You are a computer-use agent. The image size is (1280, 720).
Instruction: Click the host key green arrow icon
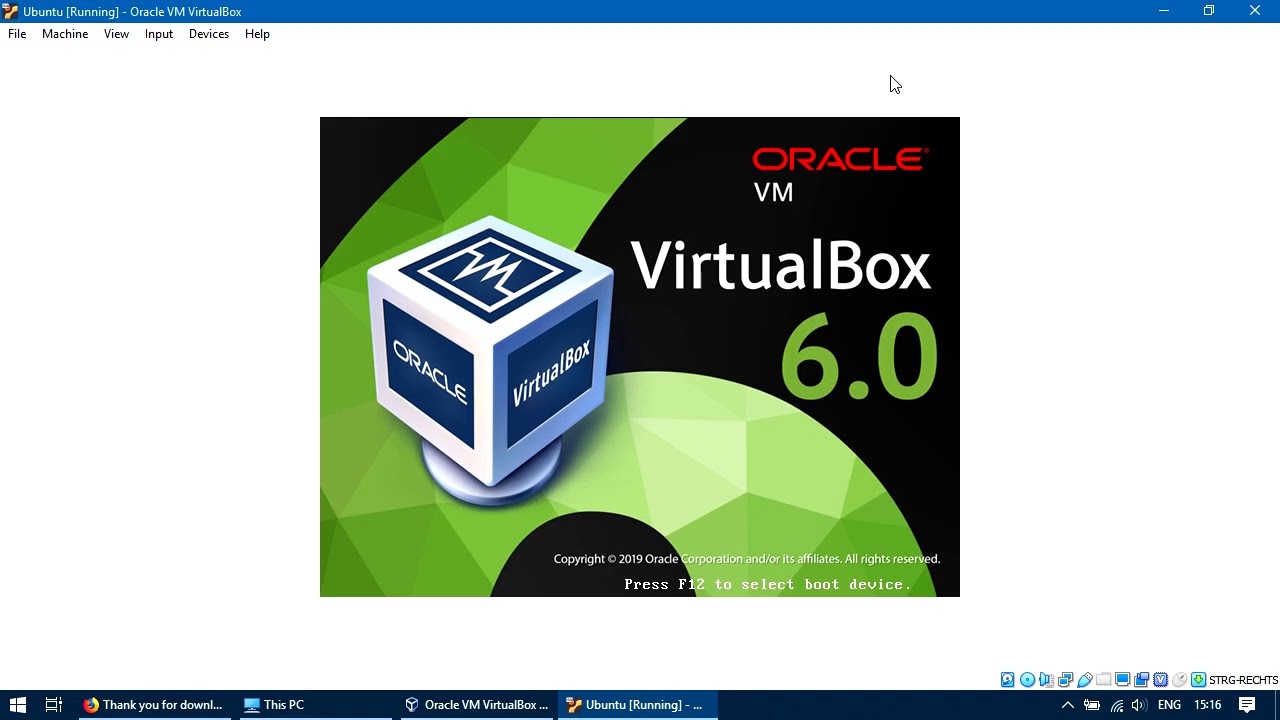pyautogui.click(x=1198, y=680)
